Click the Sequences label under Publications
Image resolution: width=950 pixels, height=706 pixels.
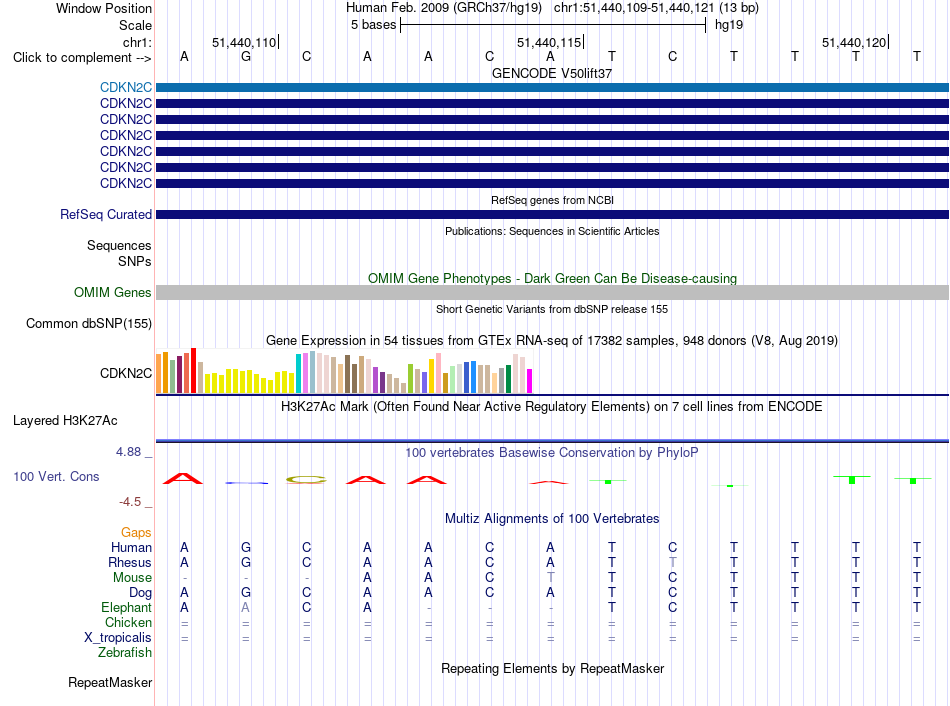pos(119,245)
